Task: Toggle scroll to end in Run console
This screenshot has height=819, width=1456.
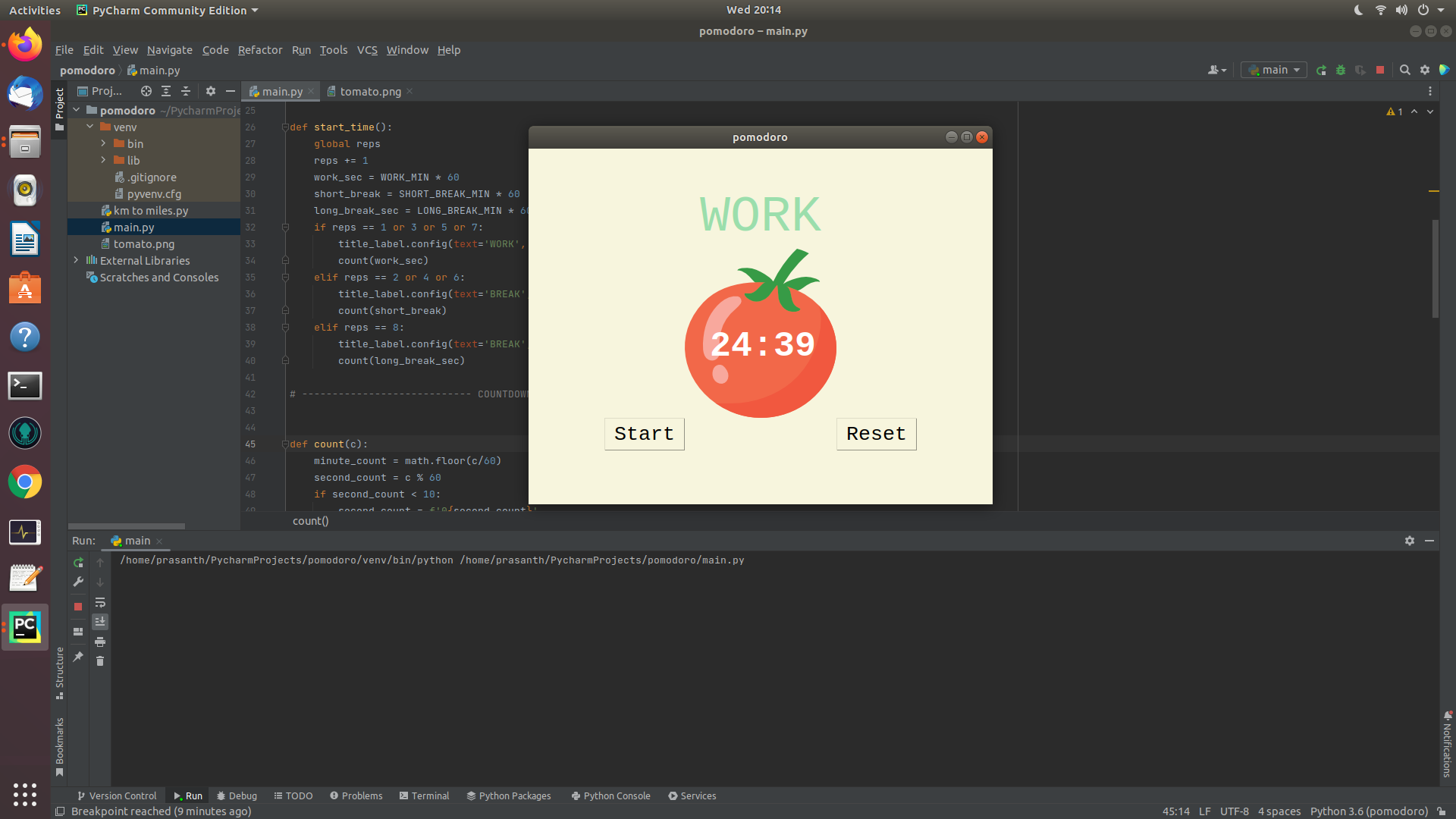Action: tap(100, 621)
